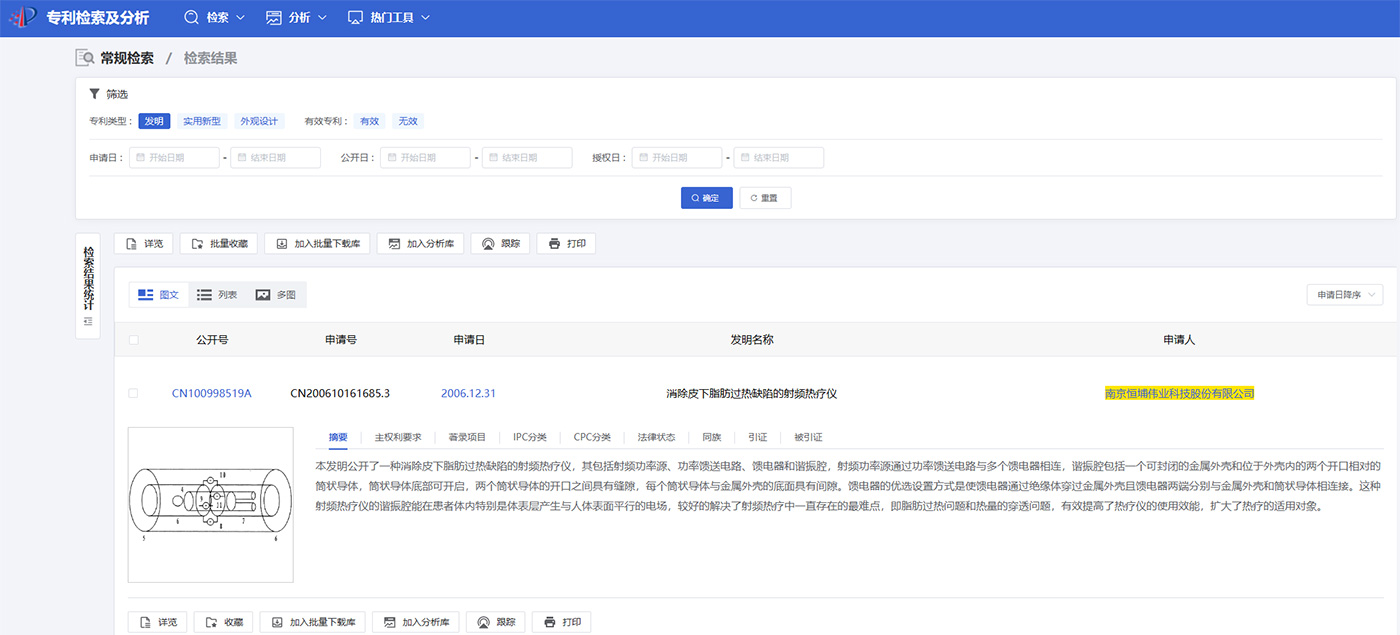1400x635 pixels.
Task: Click the blue 确定 confirm button
Action: [706, 198]
